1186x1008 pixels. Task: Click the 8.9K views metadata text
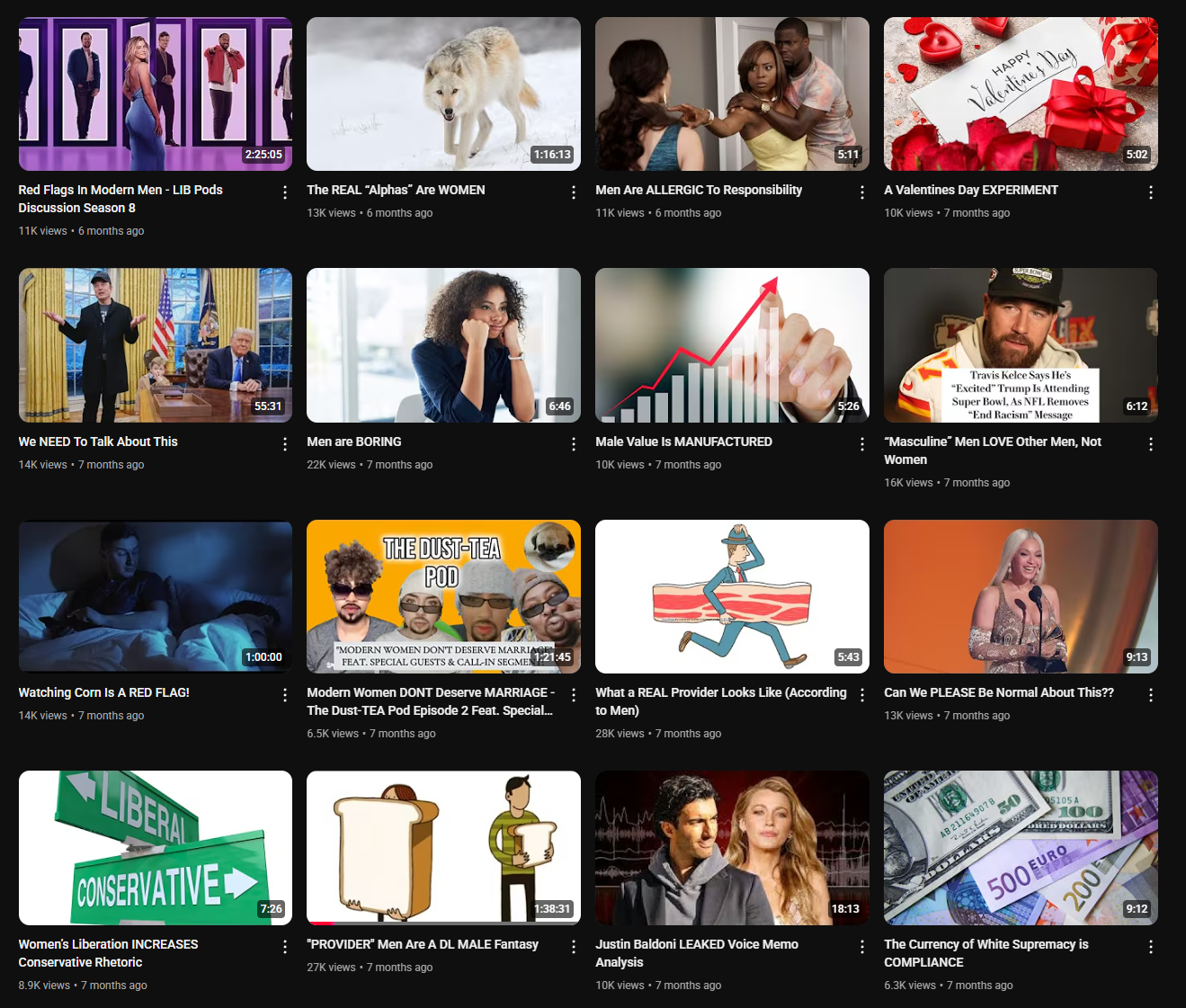point(44,986)
